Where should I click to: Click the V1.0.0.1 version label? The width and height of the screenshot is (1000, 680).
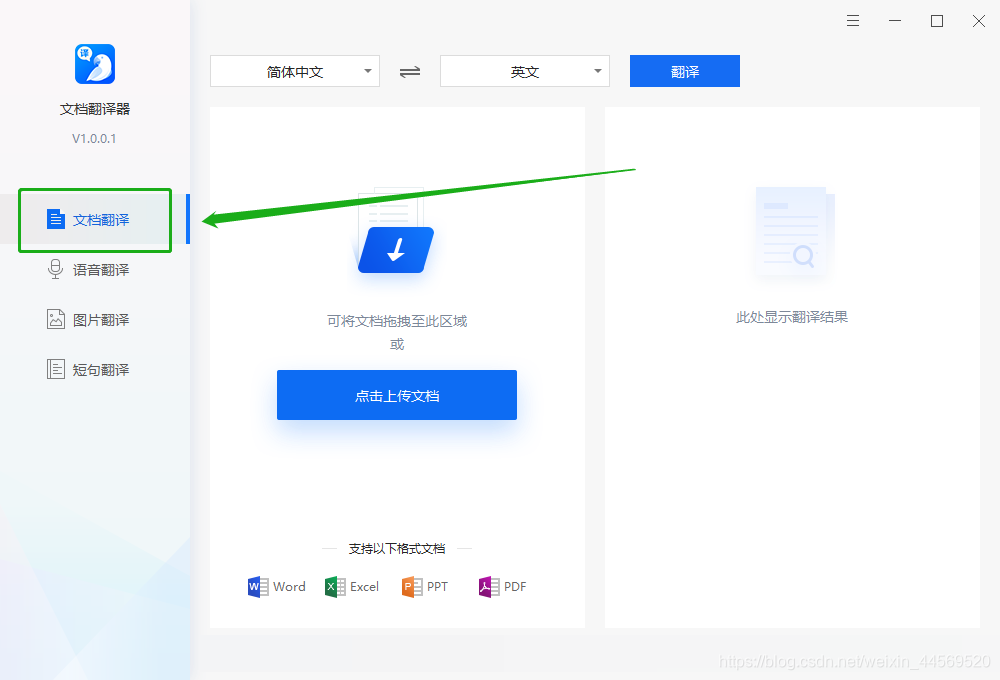[x=94, y=138]
